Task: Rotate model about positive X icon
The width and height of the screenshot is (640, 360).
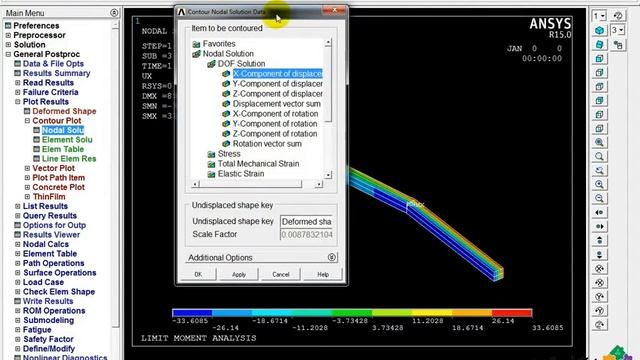Action: pyautogui.click(x=599, y=282)
